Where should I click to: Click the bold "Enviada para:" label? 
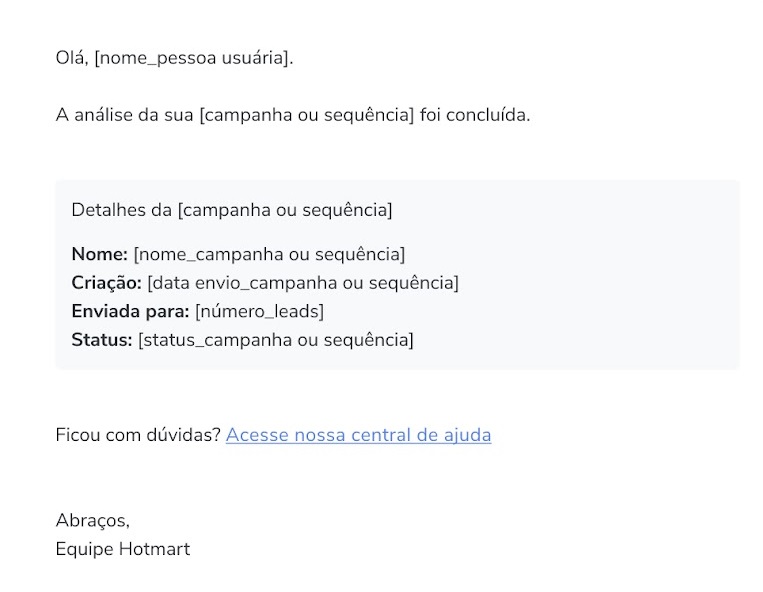(130, 311)
